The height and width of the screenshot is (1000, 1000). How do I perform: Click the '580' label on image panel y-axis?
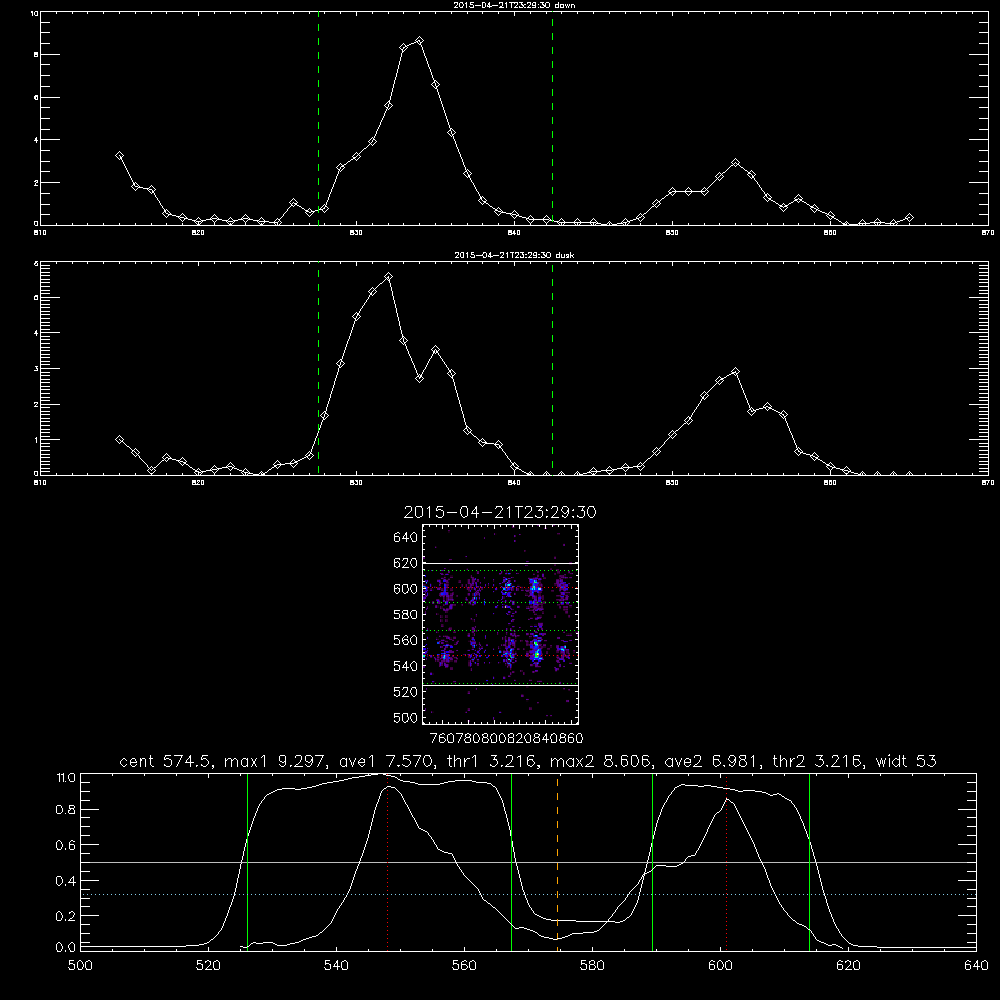[x=406, y=614]
